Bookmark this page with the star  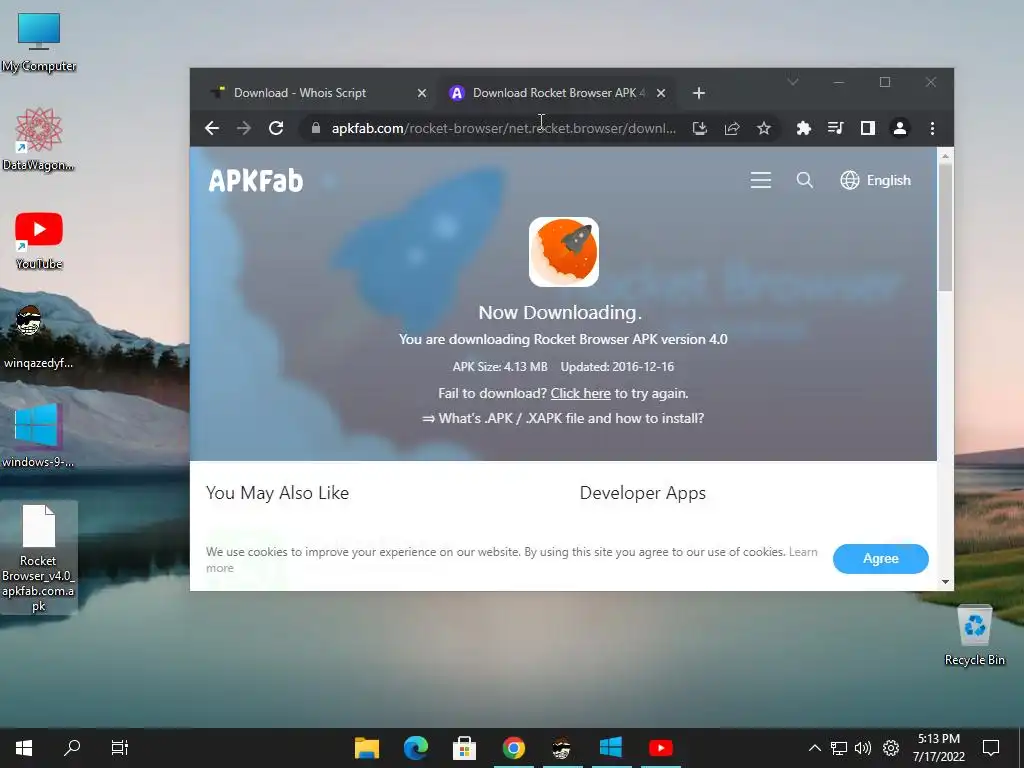[764, 128]
